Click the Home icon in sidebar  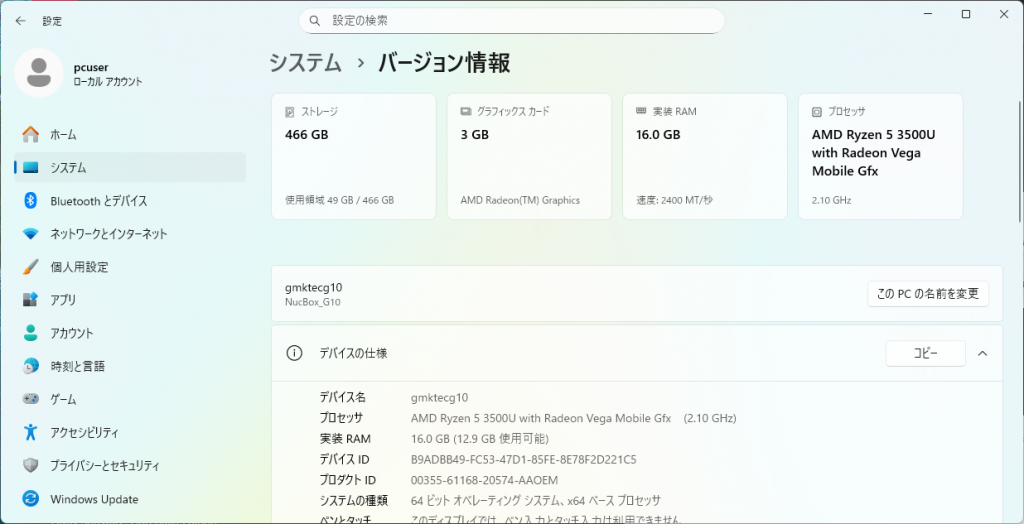30,134
